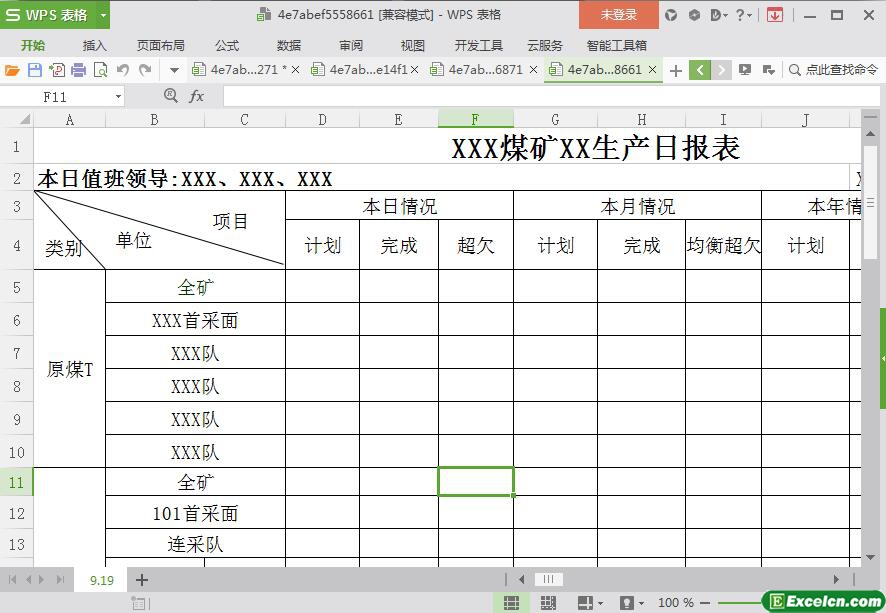Expand the Name Box dropdown showing F11
886x613 pixels.
(x=118, y=97)
